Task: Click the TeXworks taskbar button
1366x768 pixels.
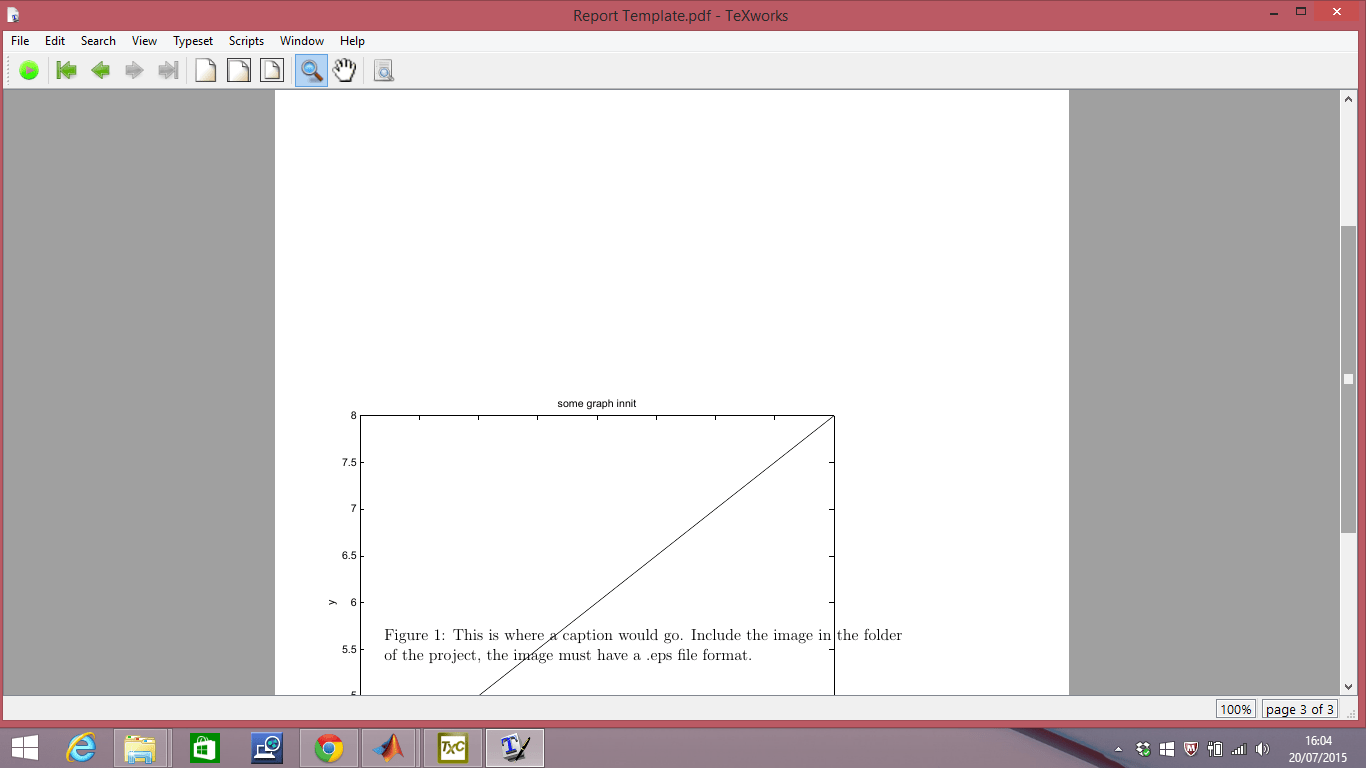Action: click(515, 748)
